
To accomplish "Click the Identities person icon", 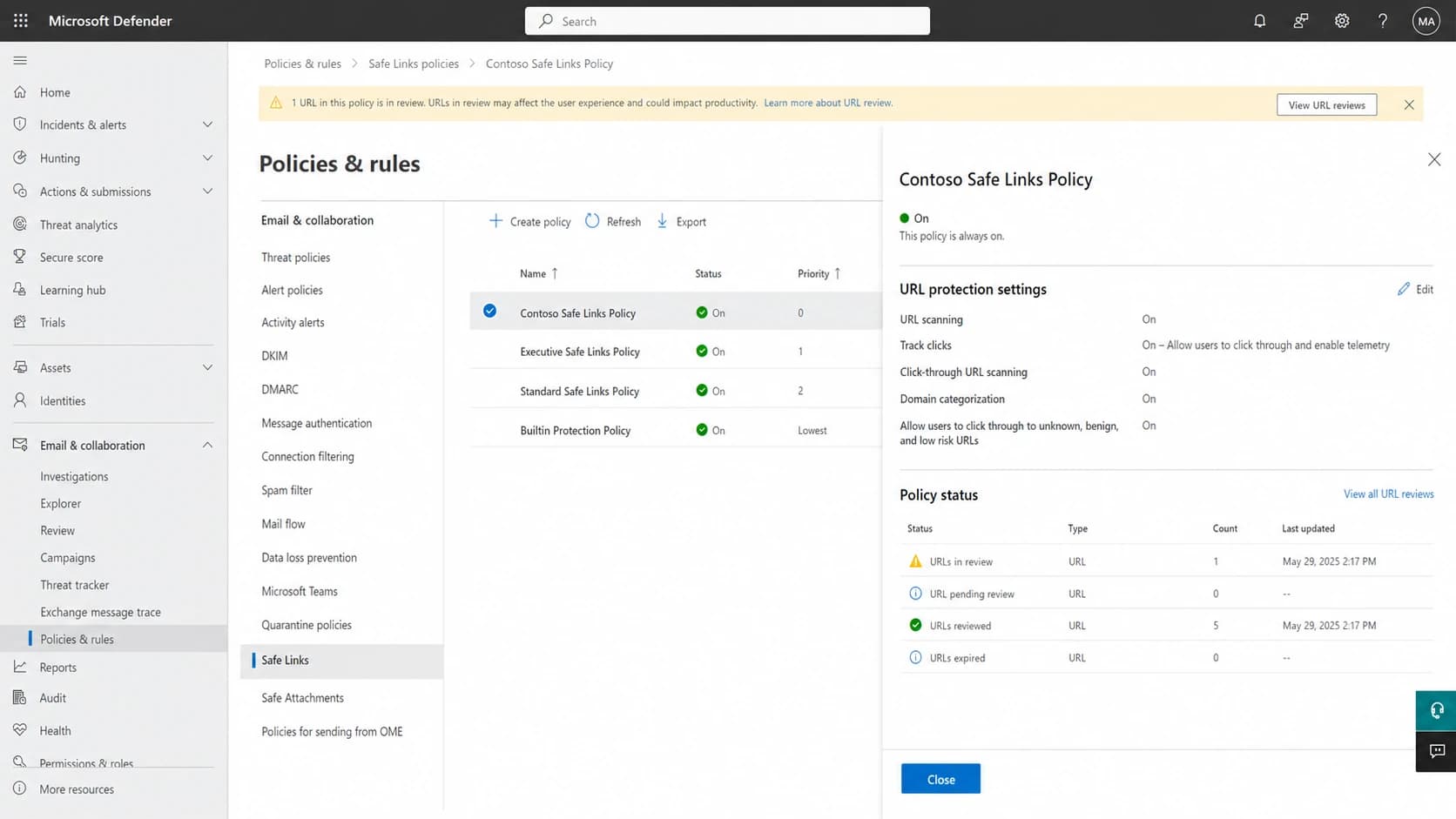I will (x=20, y=400).
